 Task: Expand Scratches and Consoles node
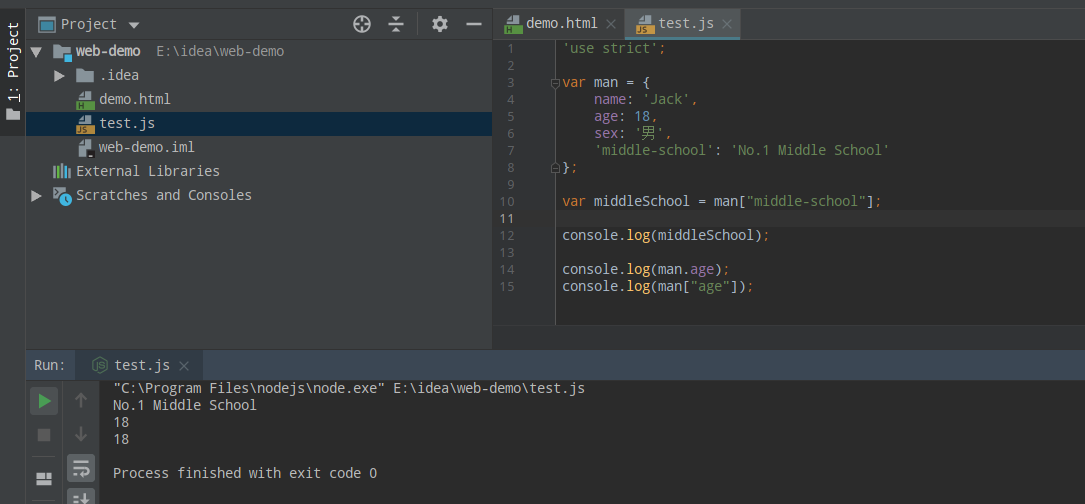[37, 196]
